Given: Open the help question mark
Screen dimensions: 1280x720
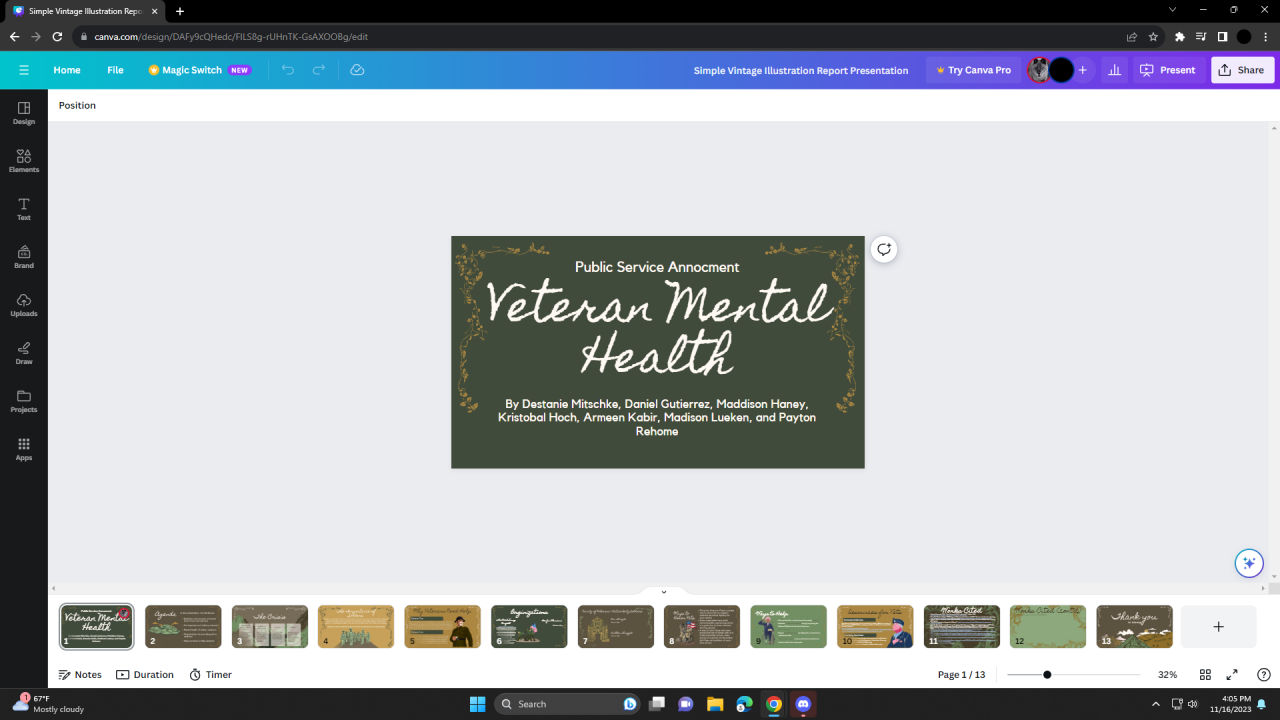Looking at the screenshot, I should tap(1264, 675).
